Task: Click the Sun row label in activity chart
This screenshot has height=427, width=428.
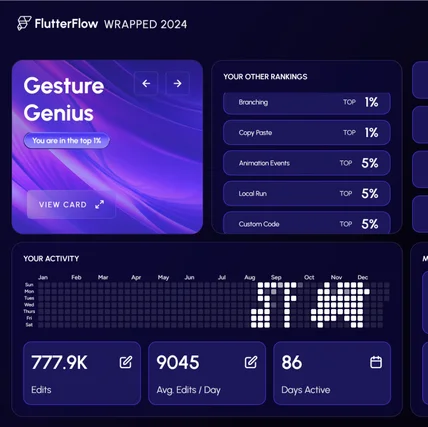Action: [x=29, y=285]
